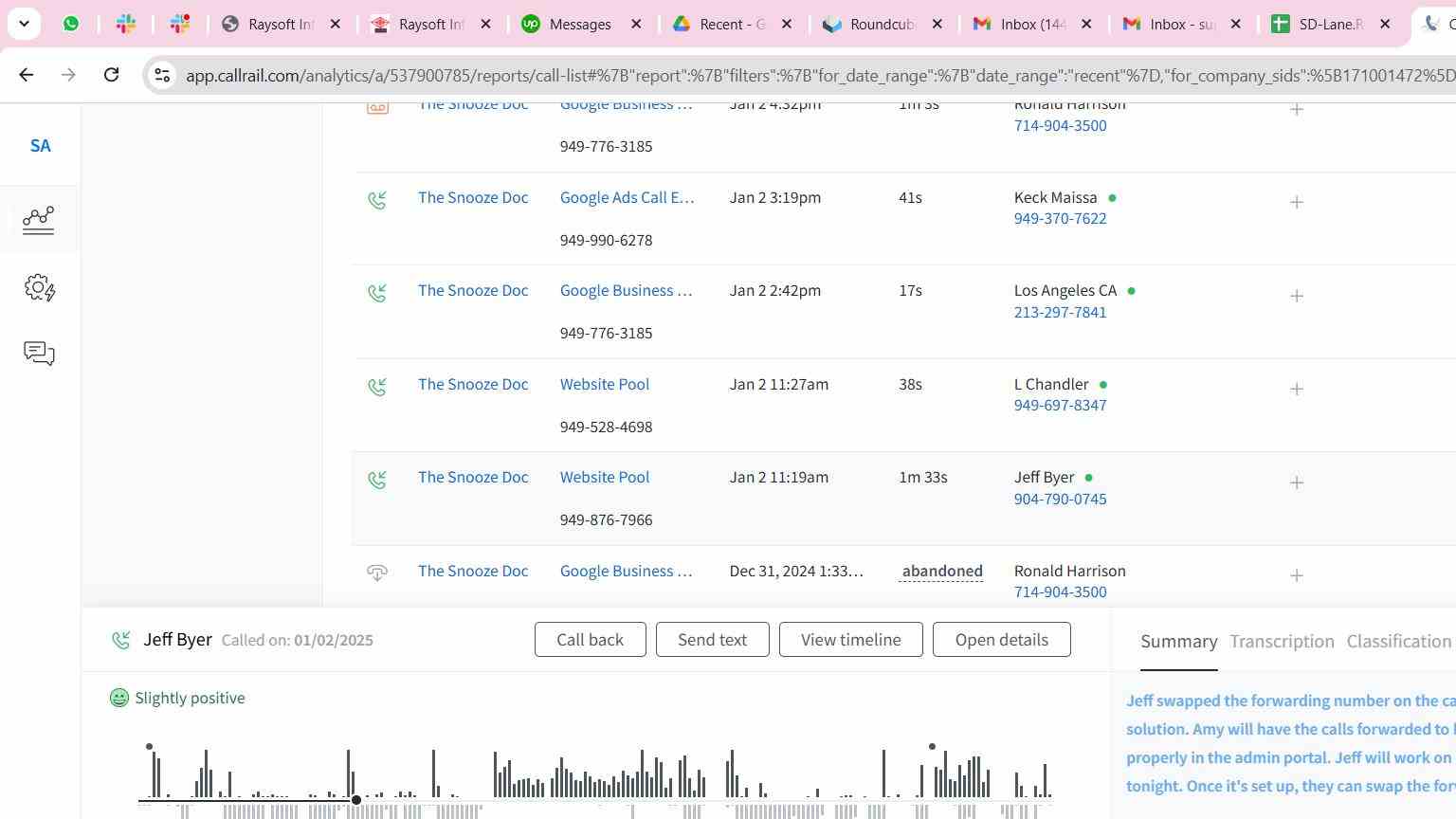1456x819 pixels.
Task: Click the browser forward arrow
Action: pyautogui.click(x=68, y=75)
